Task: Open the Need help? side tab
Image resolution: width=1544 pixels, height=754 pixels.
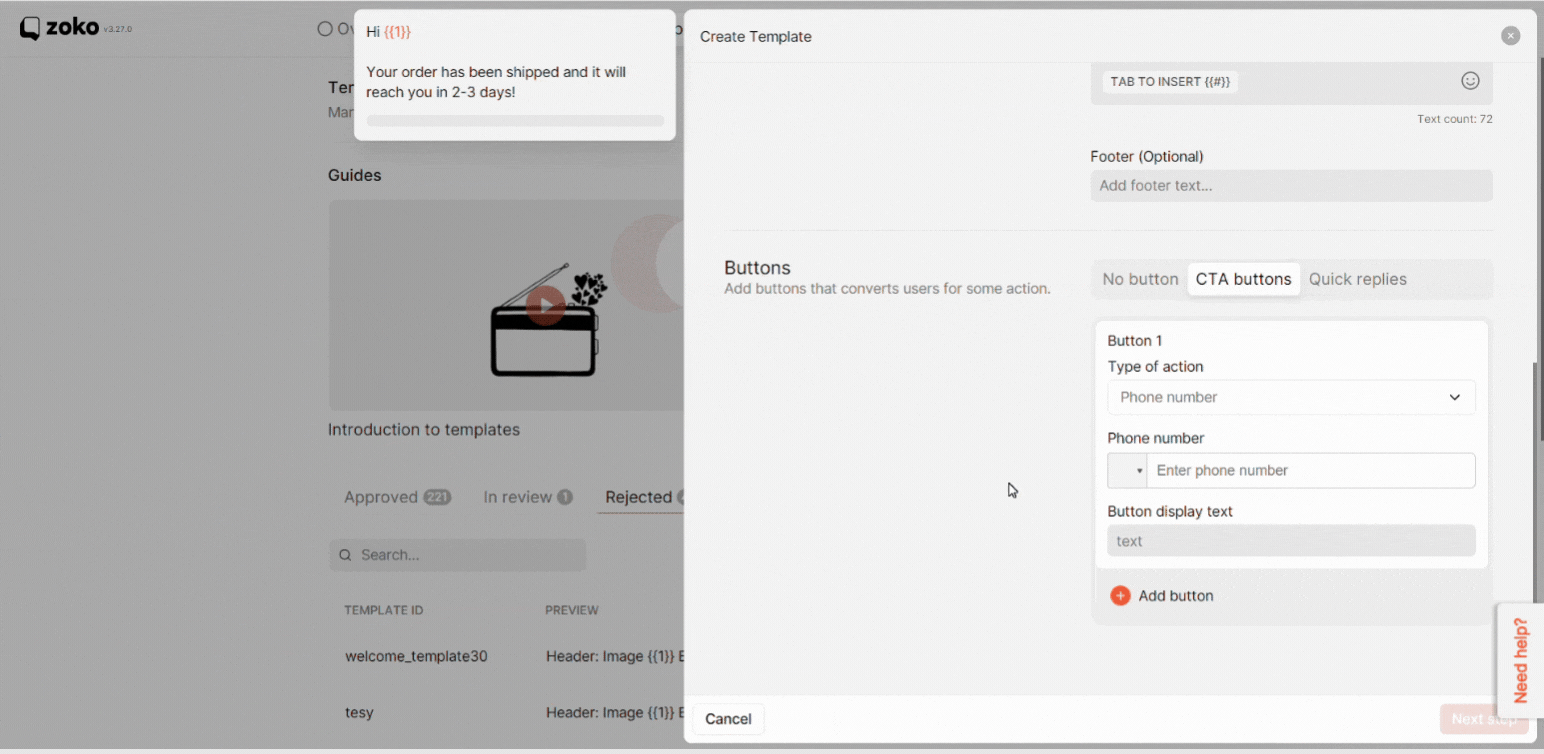Action: [1520, 661]
